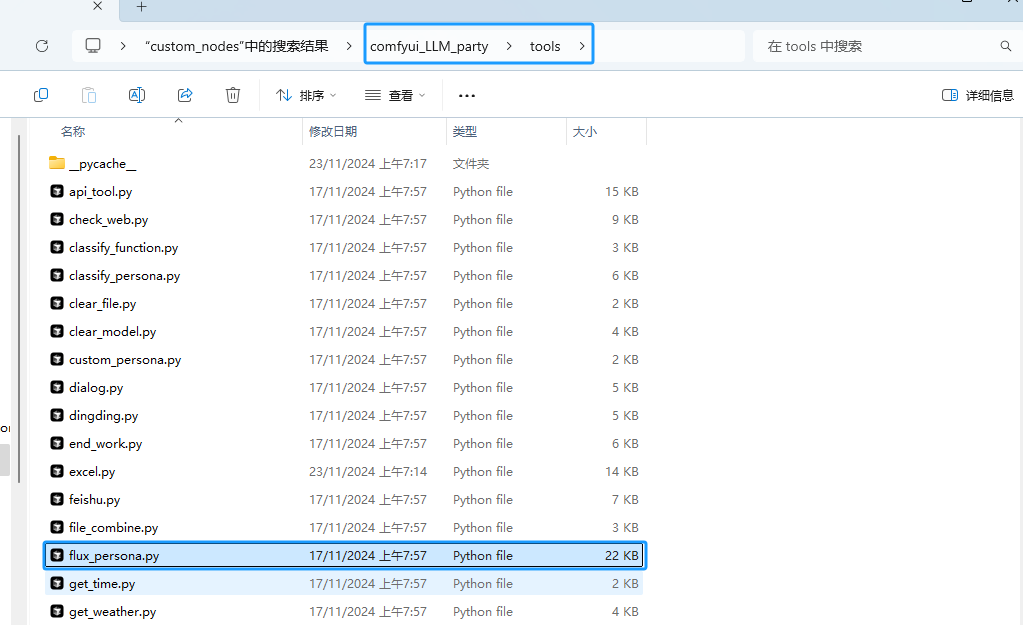Click the flux_persona.py file icon
The width and height of the screenshot is (1023, 625).
point(57,555)
